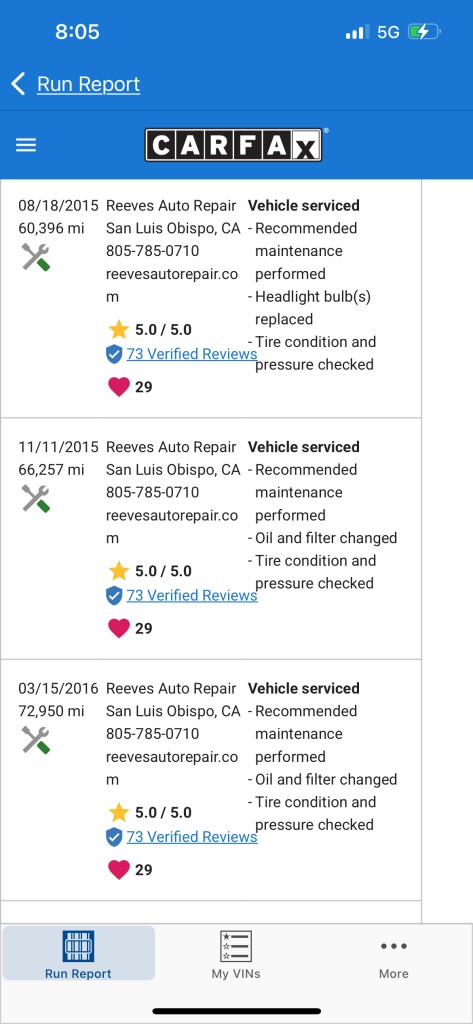Tap battery charging indicator in status bar
473x1024 pixels.
click(x=424, y=31)
